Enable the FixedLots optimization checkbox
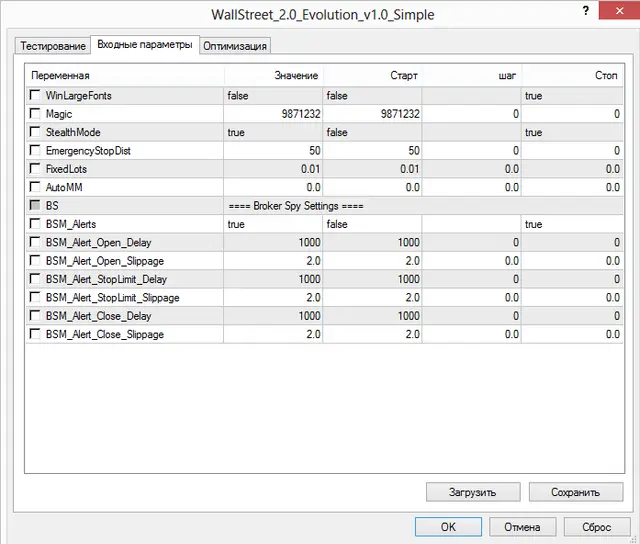640x544 pixels. pos(35,169)
